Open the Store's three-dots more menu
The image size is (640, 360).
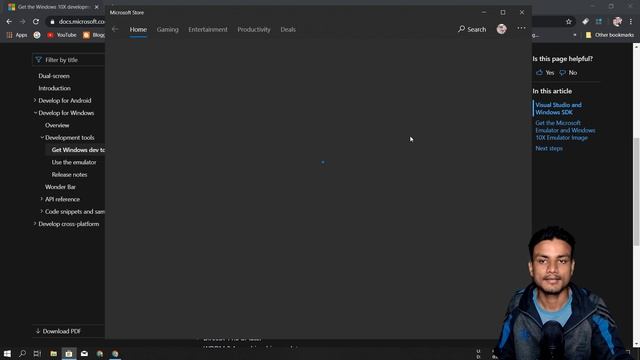521,28
